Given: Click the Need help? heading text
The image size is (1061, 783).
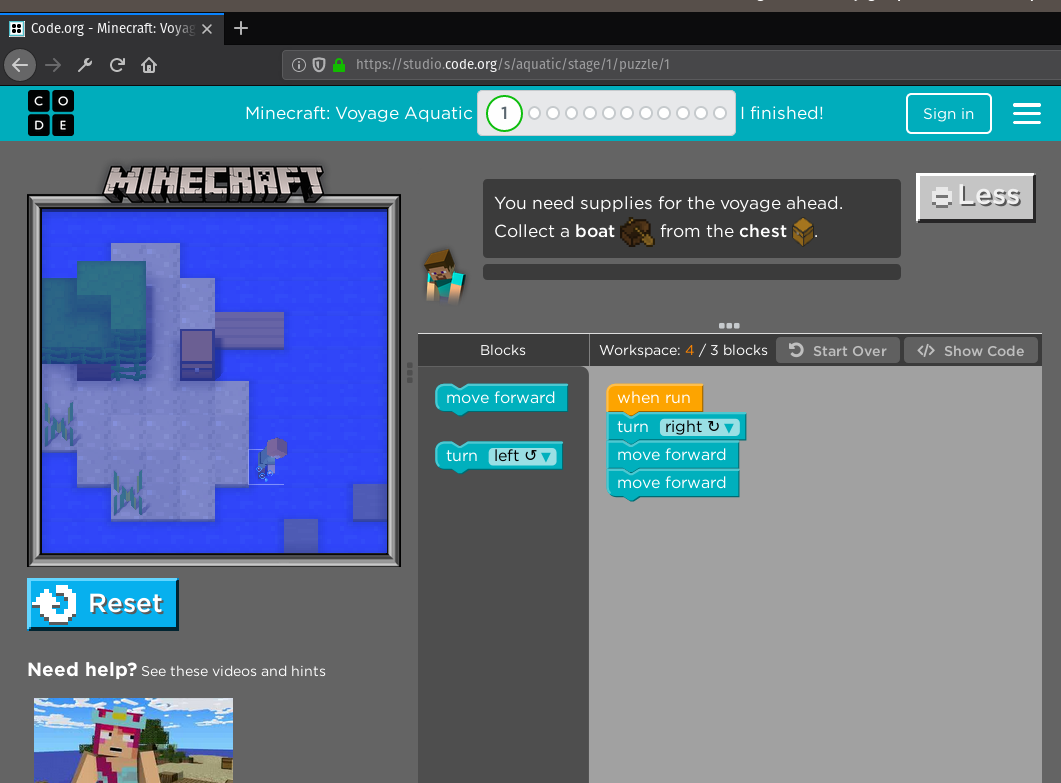Looking at the screenshot, I should (x=82, y=670).
